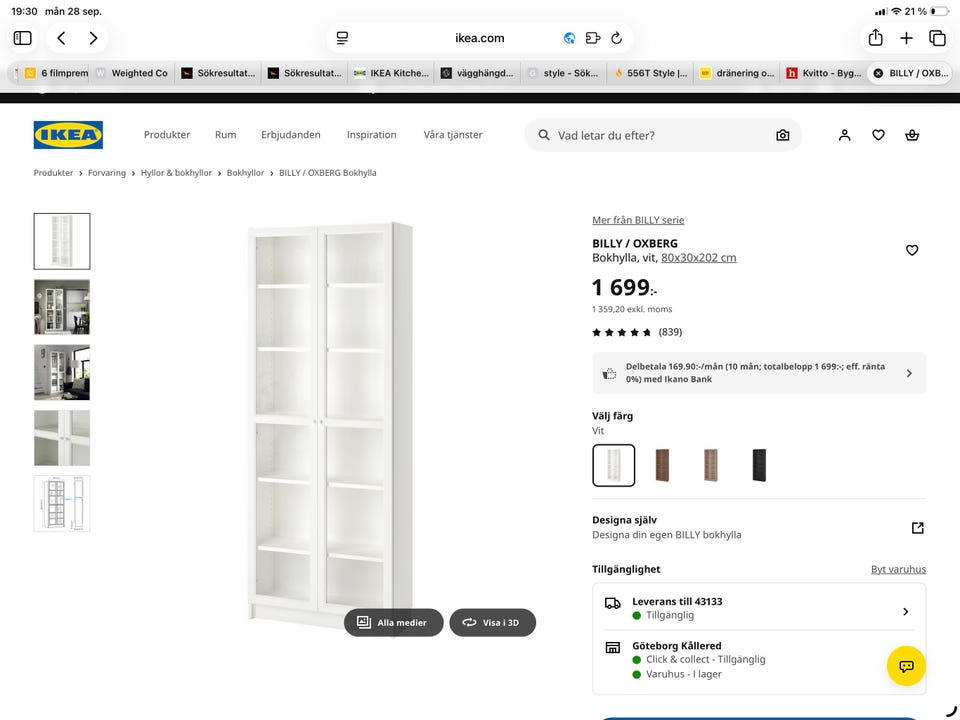Click the Visa i 3D button
The image size is (960, 720).
pos(492,622)
